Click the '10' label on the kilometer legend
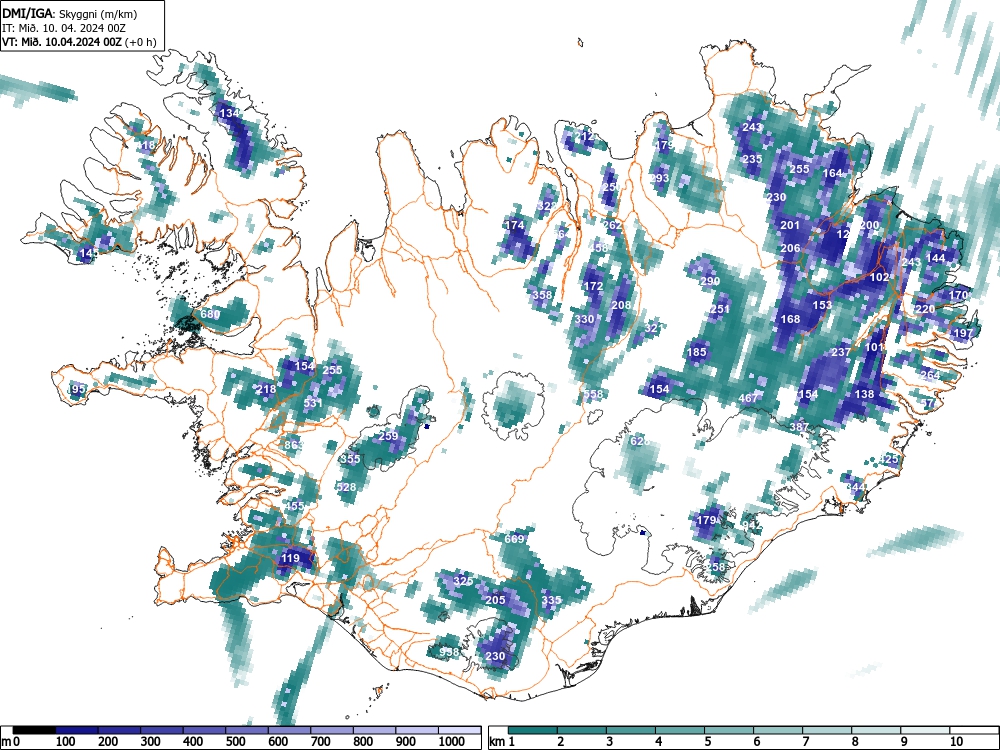The width and height of the screenshot is (1000, 750). (955, 741)
